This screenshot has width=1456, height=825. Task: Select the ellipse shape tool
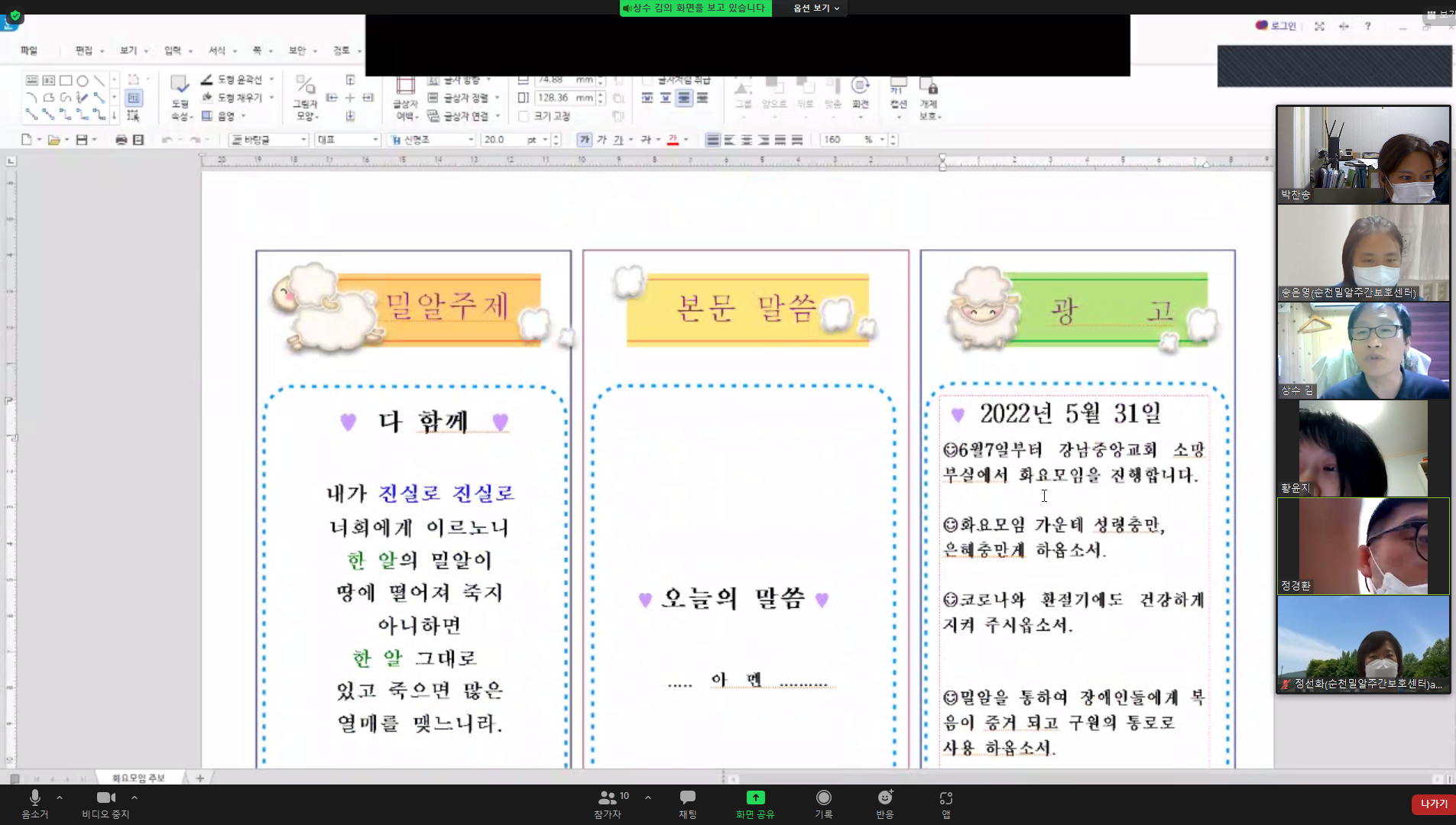tap(83, 80)
